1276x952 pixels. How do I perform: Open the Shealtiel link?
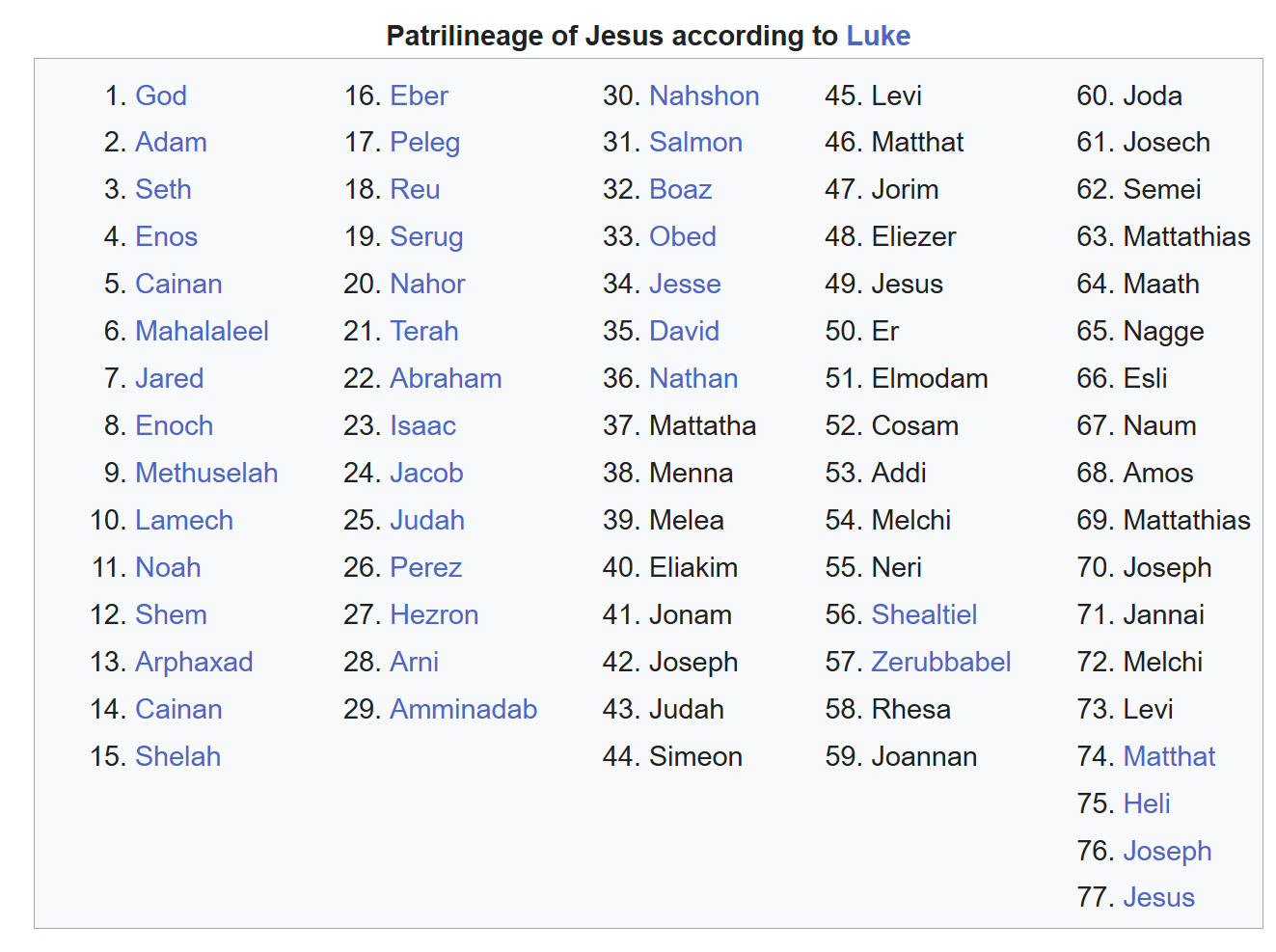pos(924,614)
